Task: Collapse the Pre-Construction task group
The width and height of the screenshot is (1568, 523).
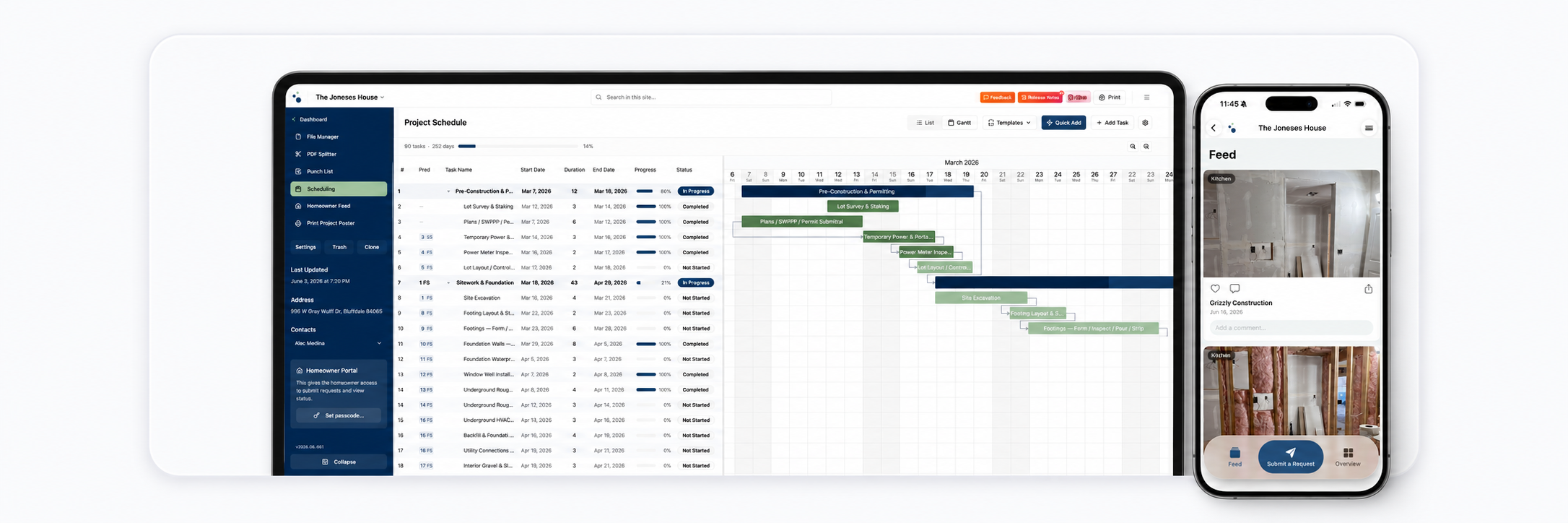Action: pyautogui.click(x=448, y=191)
